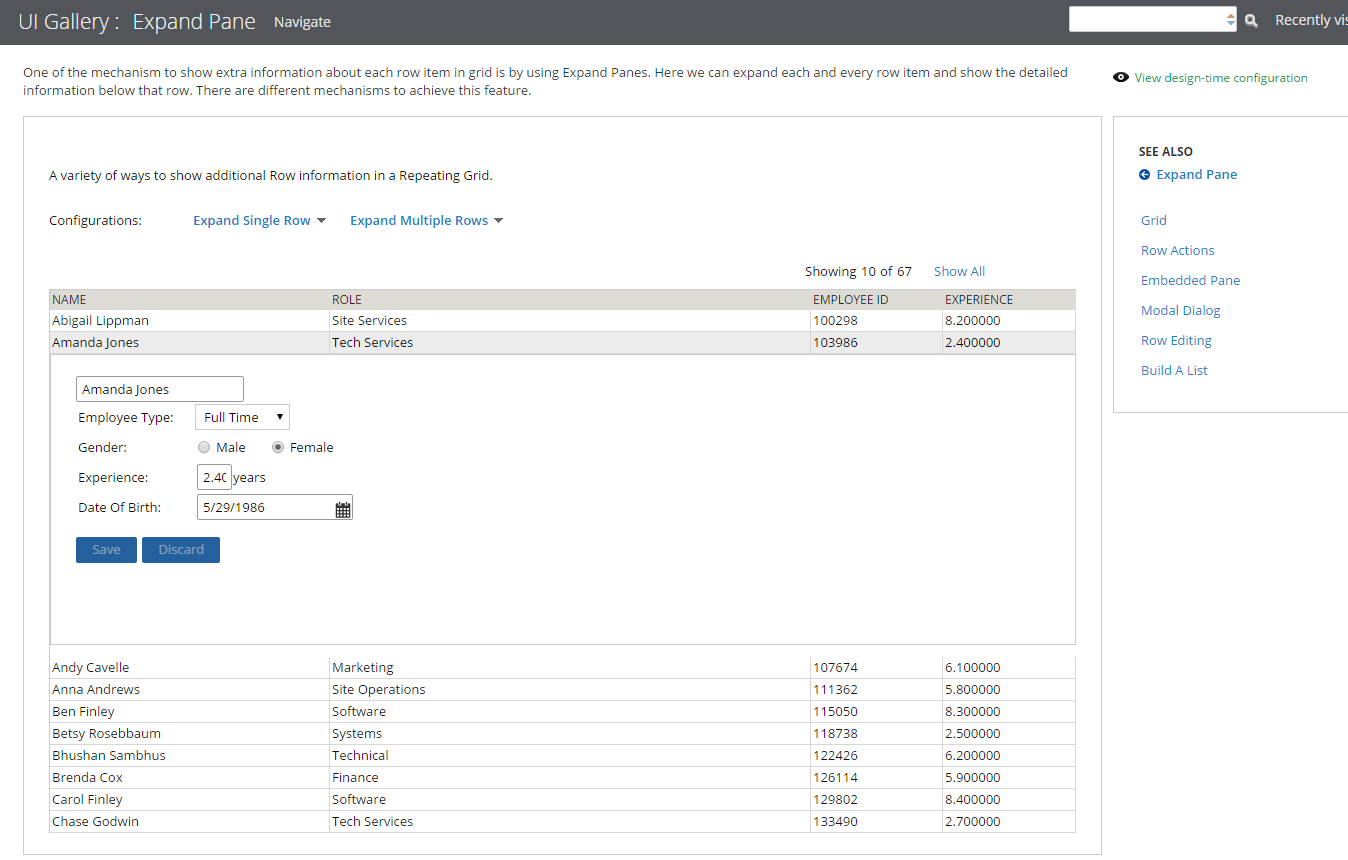The image size is (1348, 860).
Task: Sort by the EMPLOYEE ID column header
Action: [x=876, y=300]
